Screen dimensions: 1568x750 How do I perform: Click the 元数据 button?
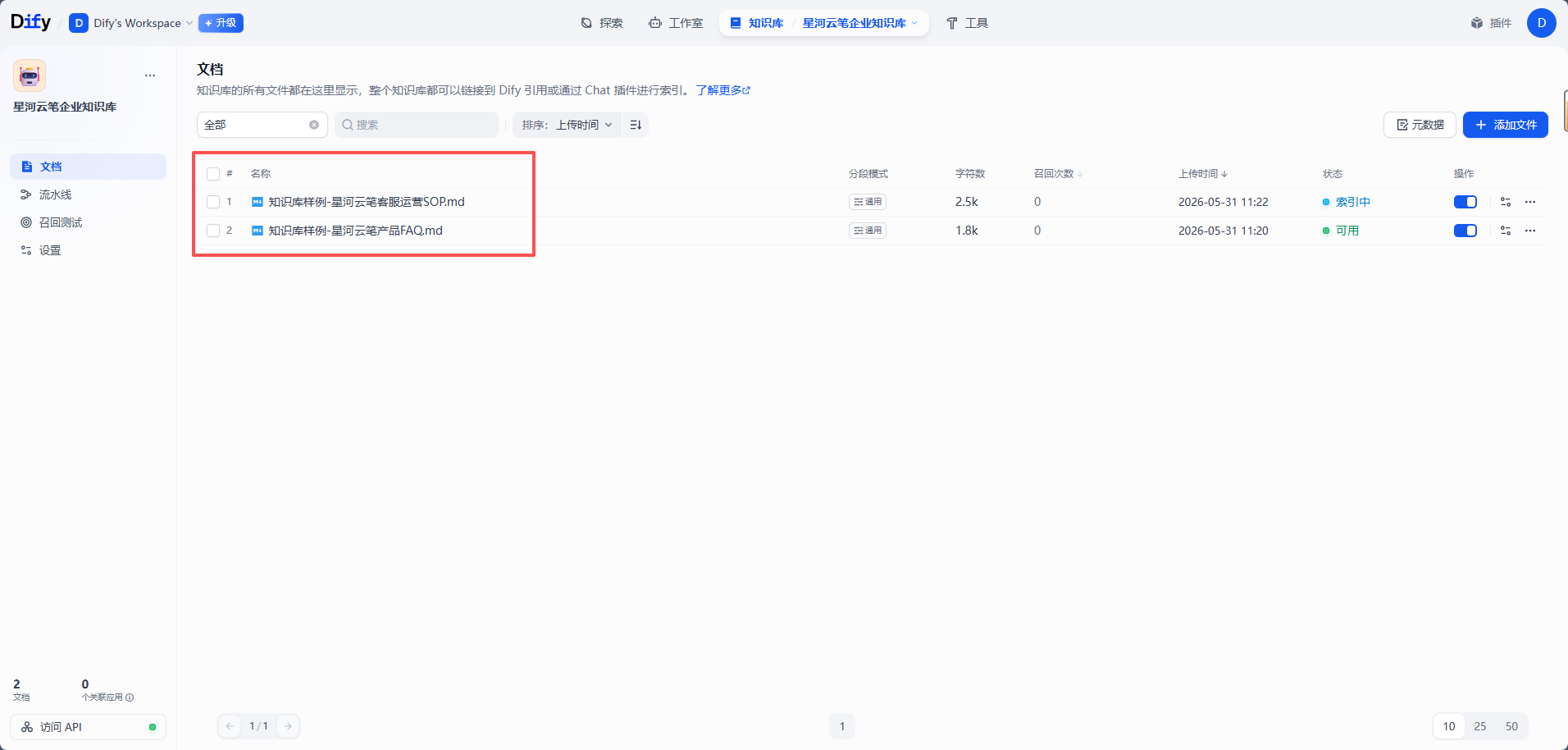(1420, 125)
